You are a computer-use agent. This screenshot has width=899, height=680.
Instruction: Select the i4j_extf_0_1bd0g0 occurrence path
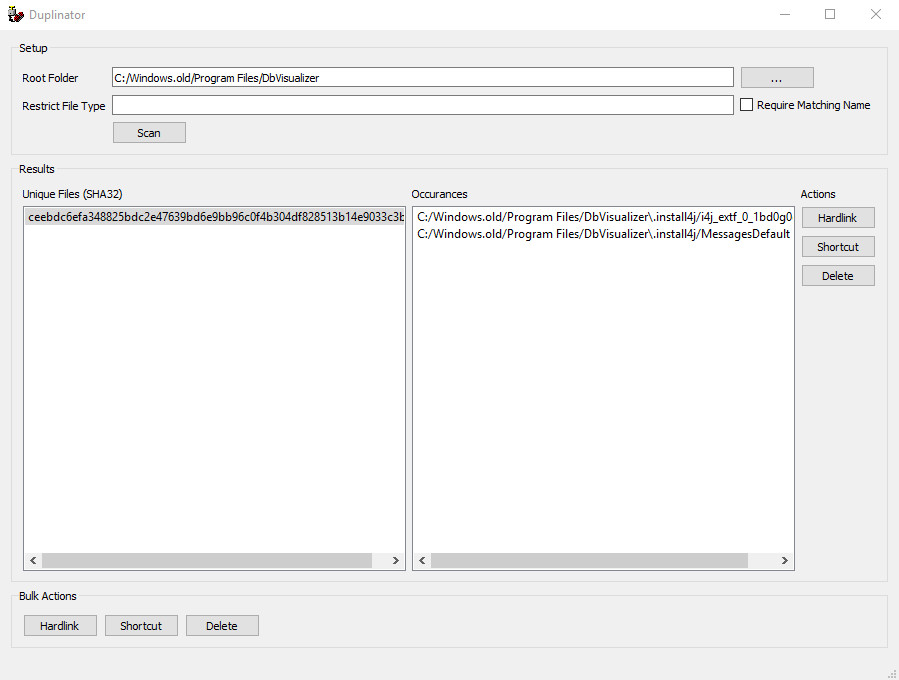(604, 217)
